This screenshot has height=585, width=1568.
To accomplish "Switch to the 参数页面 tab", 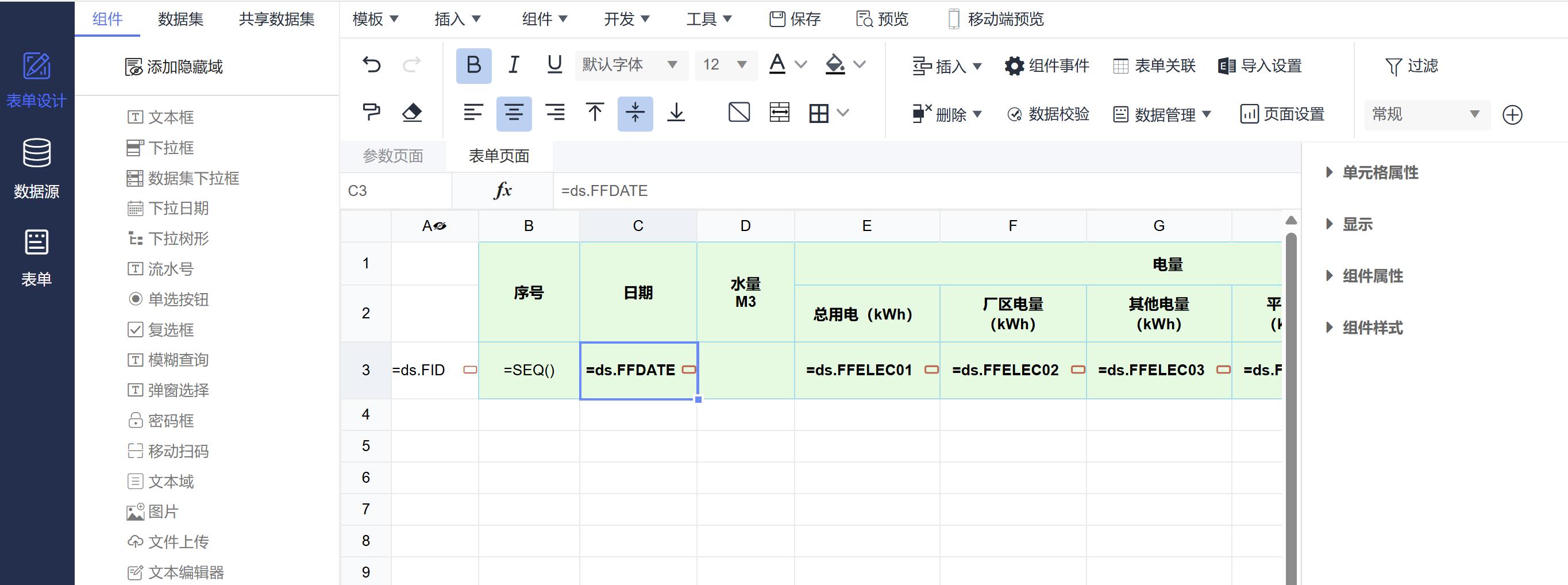I will (x=392, y=156).
